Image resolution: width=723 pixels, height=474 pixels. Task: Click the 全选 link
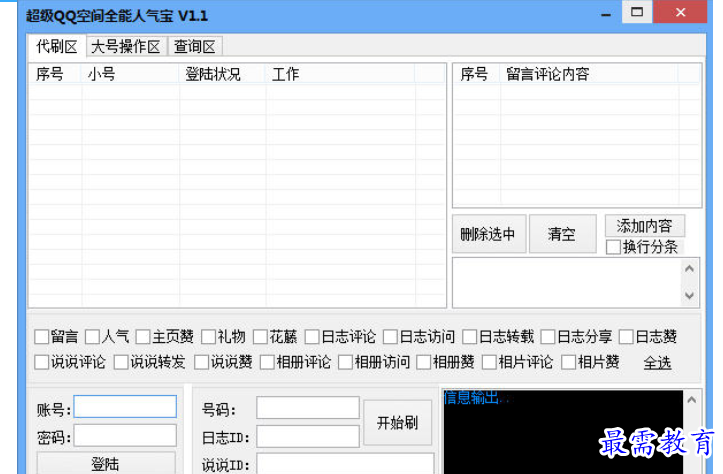click(658, 363)
